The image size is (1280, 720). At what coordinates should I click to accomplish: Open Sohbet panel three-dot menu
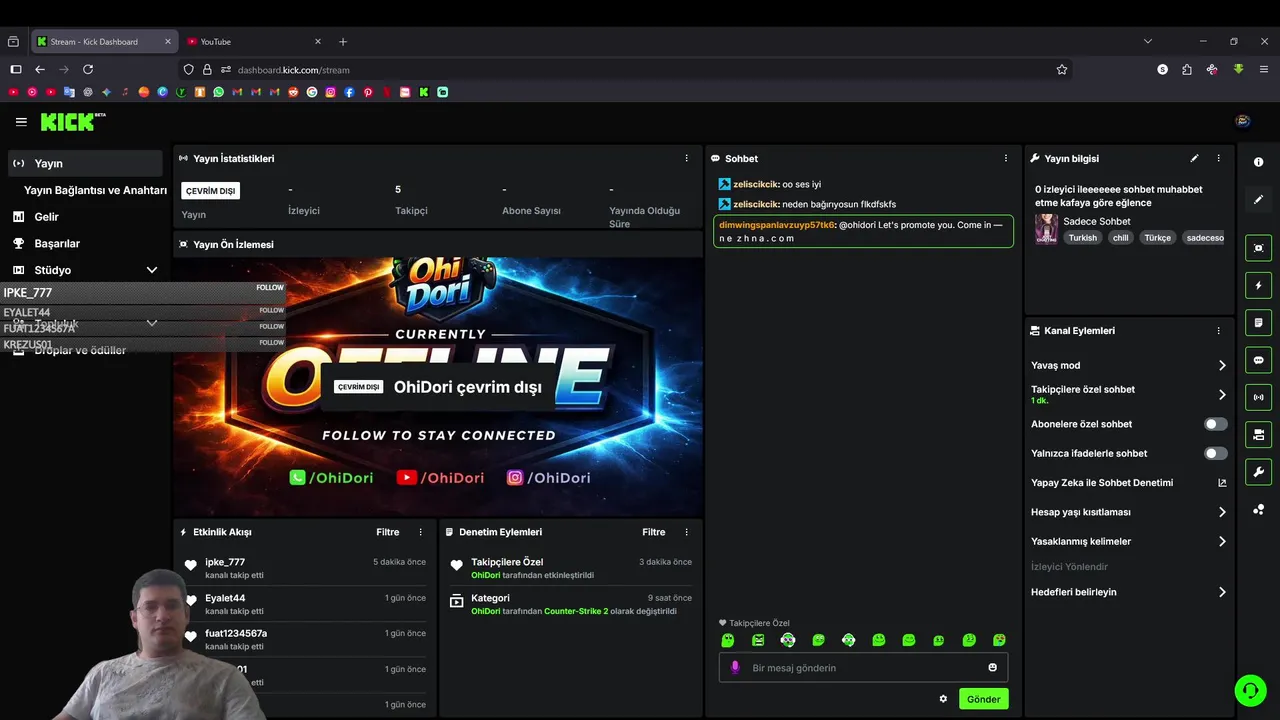coord(1006,158)
